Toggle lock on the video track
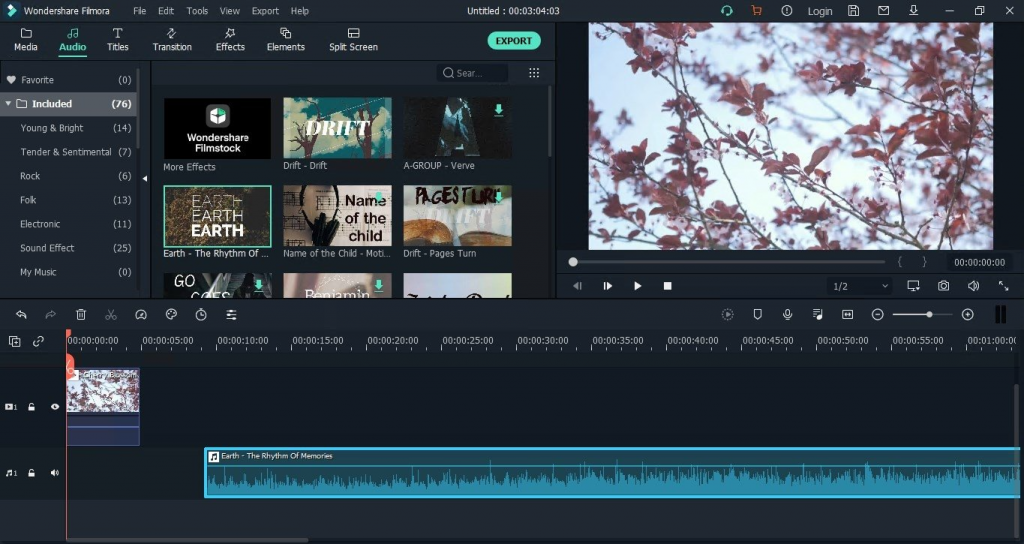Viewport: 1024px width, 544px height. click(32, 407)
